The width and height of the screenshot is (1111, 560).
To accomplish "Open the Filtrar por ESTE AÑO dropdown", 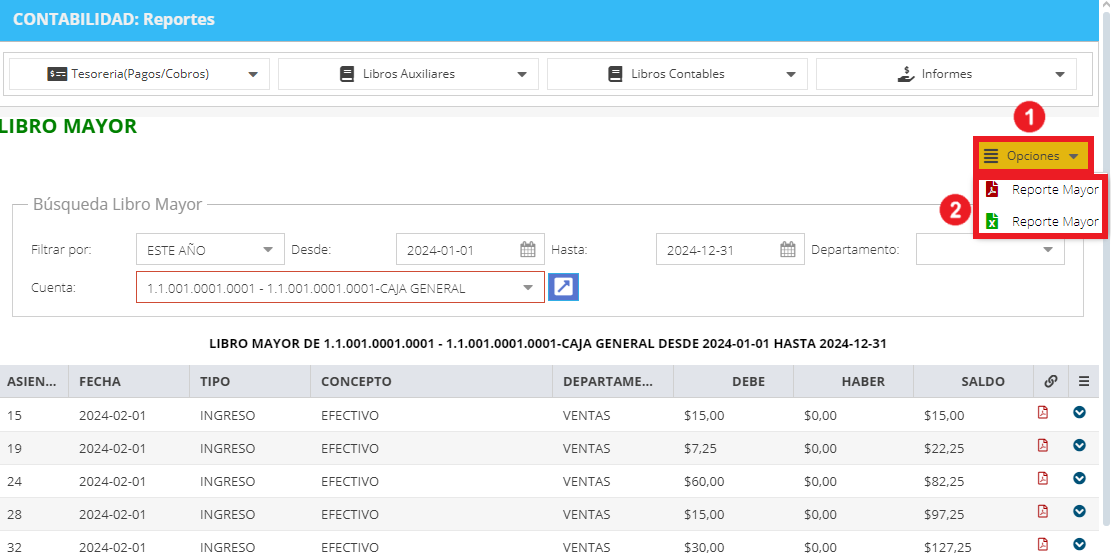I will (x=210, y=250).
